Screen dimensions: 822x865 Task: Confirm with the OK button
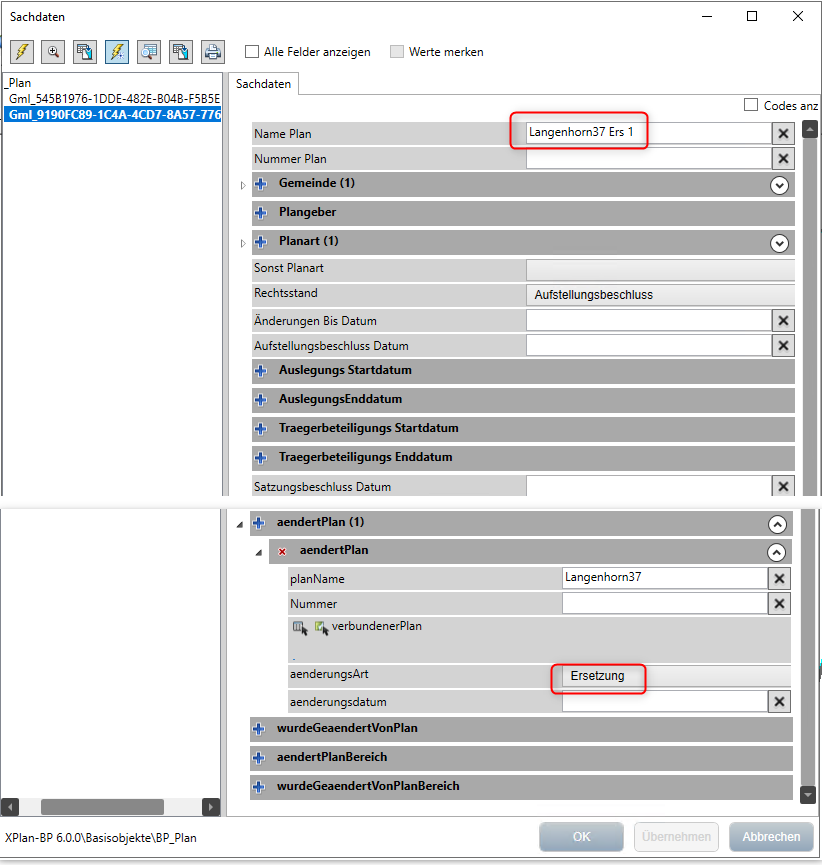581,837
